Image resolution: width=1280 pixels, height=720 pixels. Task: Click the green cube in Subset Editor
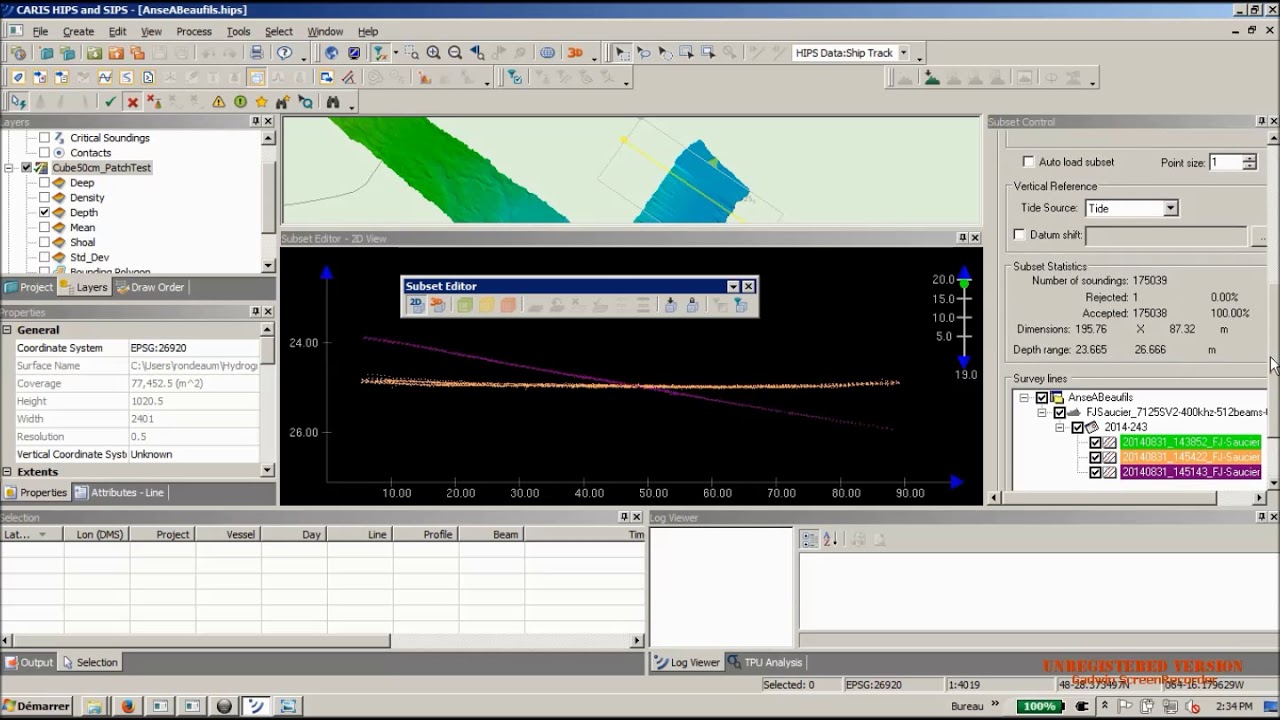click(x=465, y=305)
